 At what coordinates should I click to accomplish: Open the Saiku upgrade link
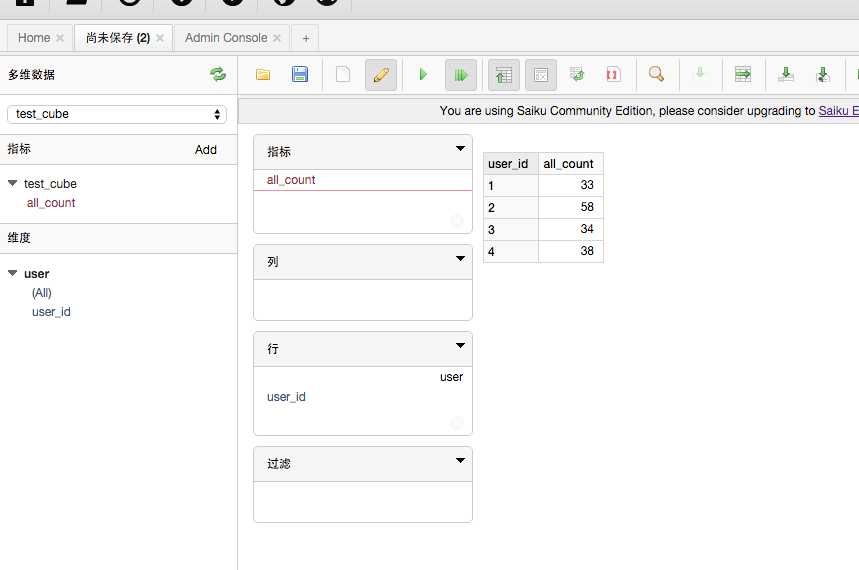coord(838,111)
